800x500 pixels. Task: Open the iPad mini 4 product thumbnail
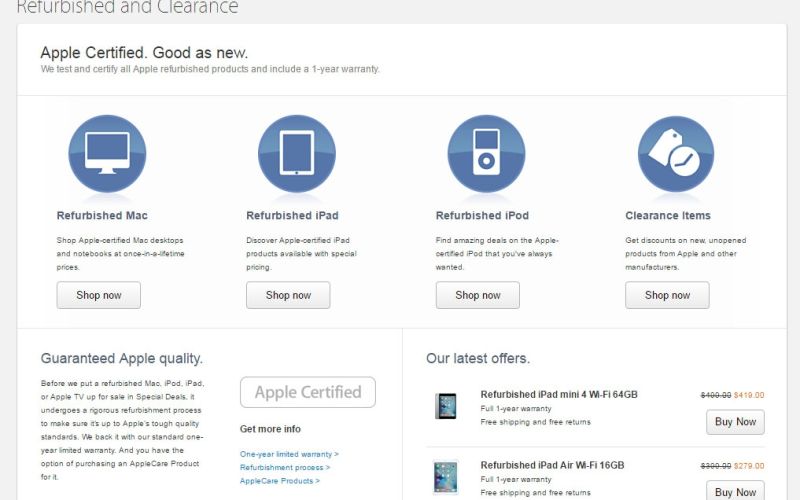coord(446,406)
